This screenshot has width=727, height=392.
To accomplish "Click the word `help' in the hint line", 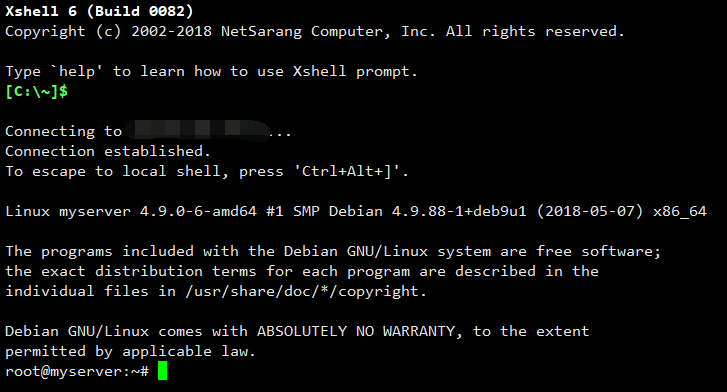I will [77, 71].
